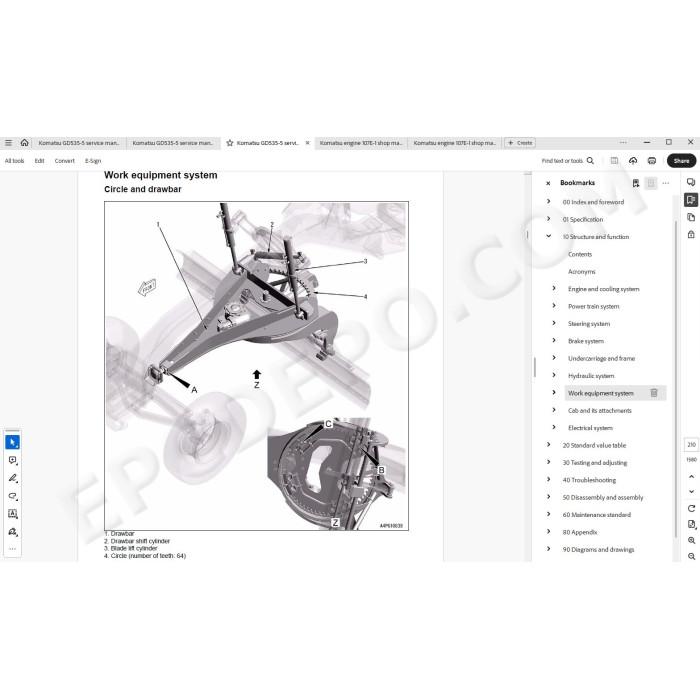Viewport: 700px width, 700px height.
Task: Select the fill and sign tool
Action: (x=12, y=532)
